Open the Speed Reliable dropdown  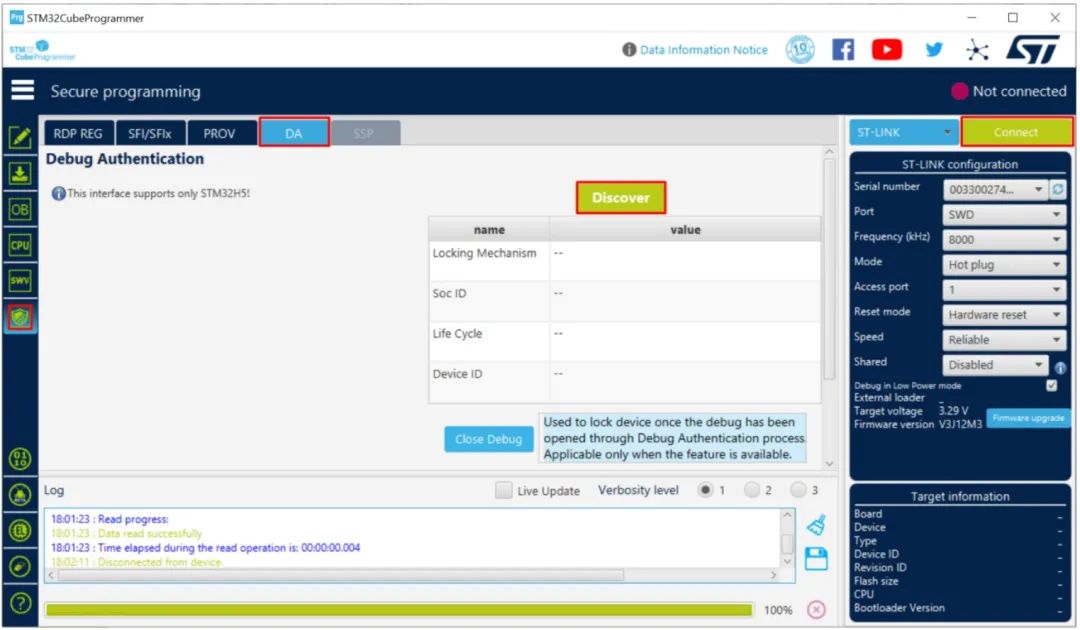(1004, 339)
